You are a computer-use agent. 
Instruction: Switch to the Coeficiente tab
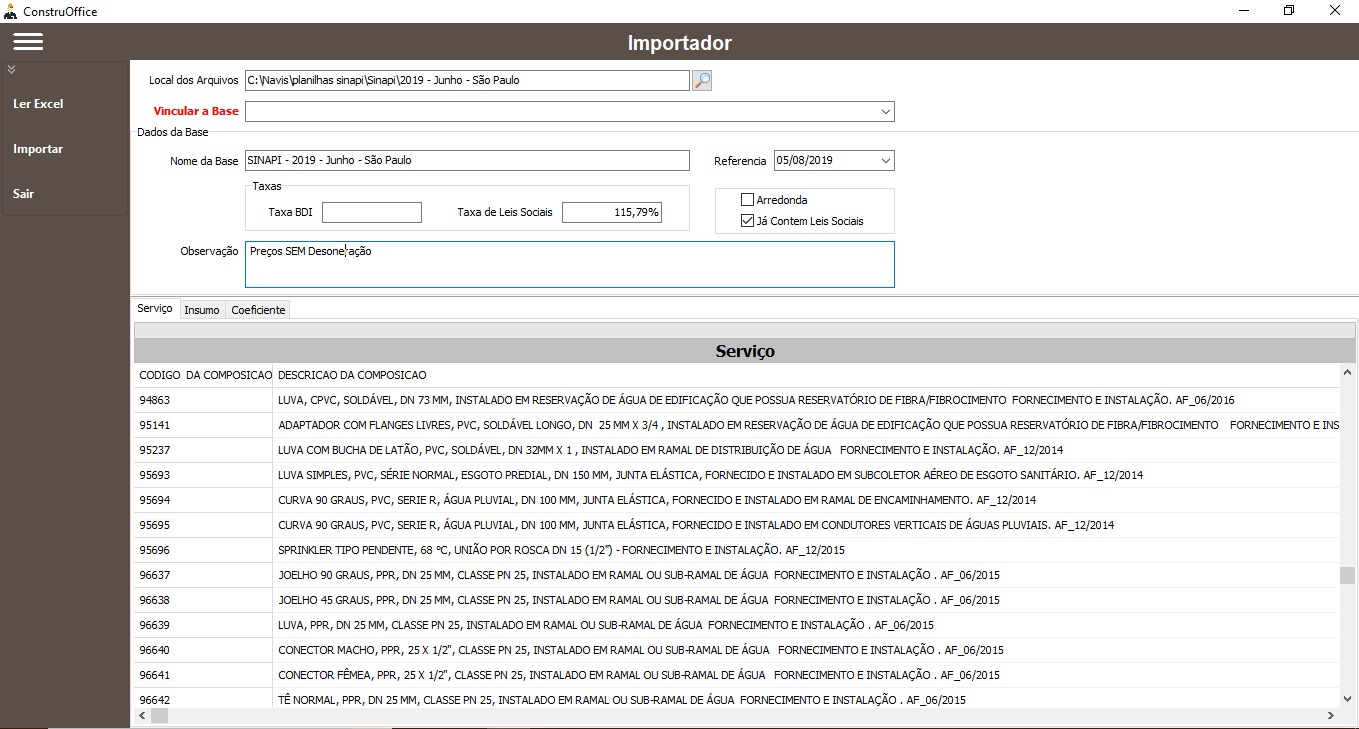[x=258, y=310]
